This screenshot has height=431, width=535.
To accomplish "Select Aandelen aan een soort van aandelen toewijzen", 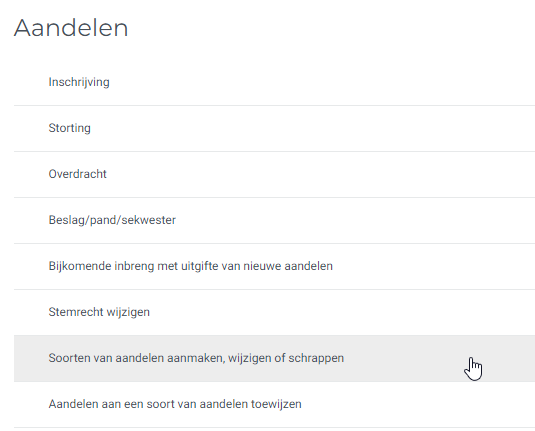I will click(274, 404).
